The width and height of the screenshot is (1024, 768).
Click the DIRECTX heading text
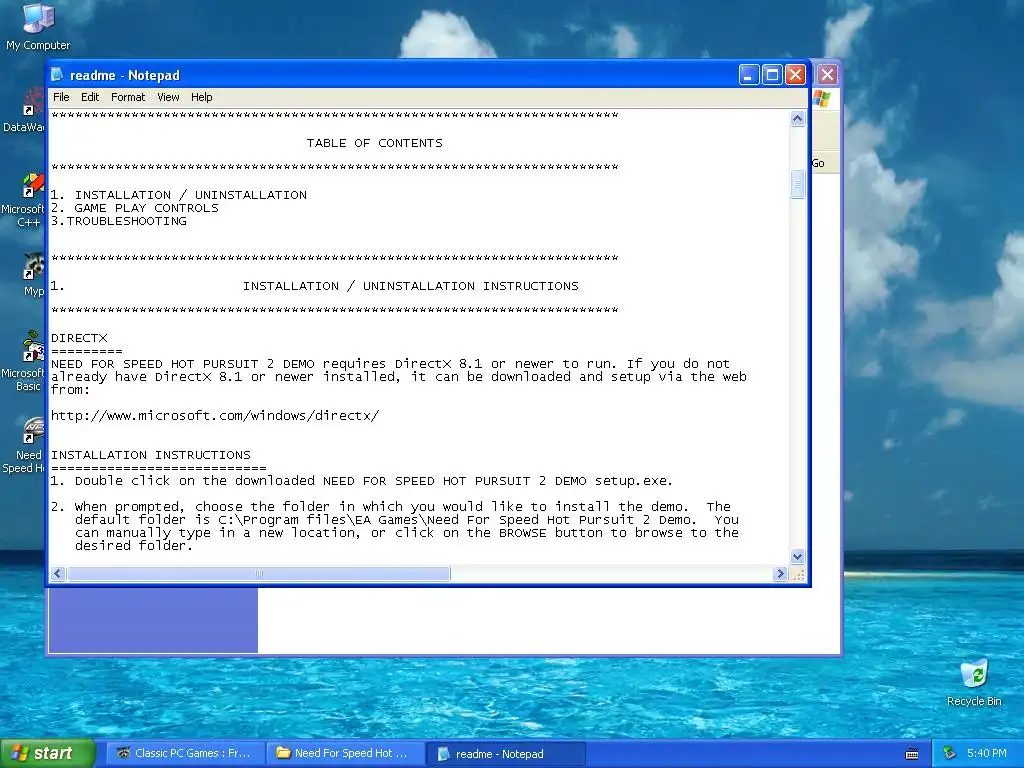[79, 338]
